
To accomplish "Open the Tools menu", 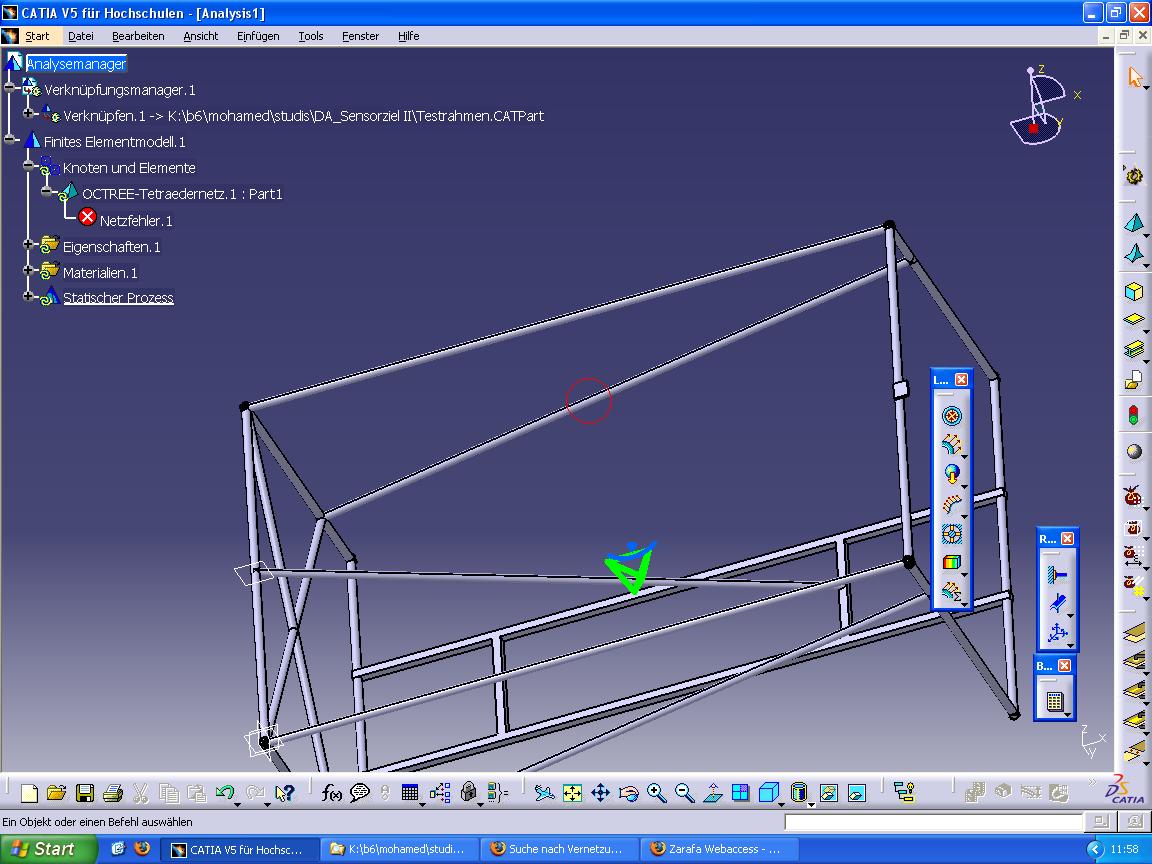I will click(x=311, y=36).
